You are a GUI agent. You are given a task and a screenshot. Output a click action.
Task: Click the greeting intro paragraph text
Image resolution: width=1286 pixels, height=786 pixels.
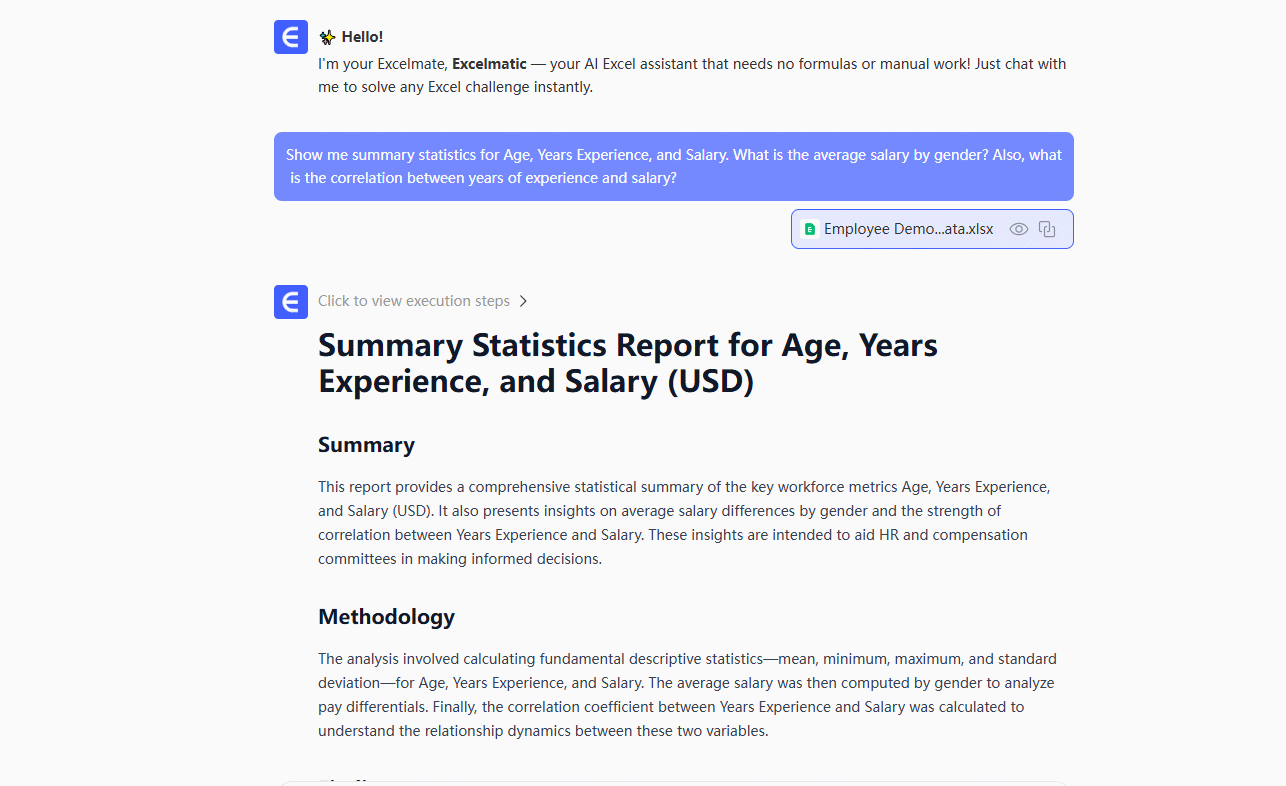692,76
